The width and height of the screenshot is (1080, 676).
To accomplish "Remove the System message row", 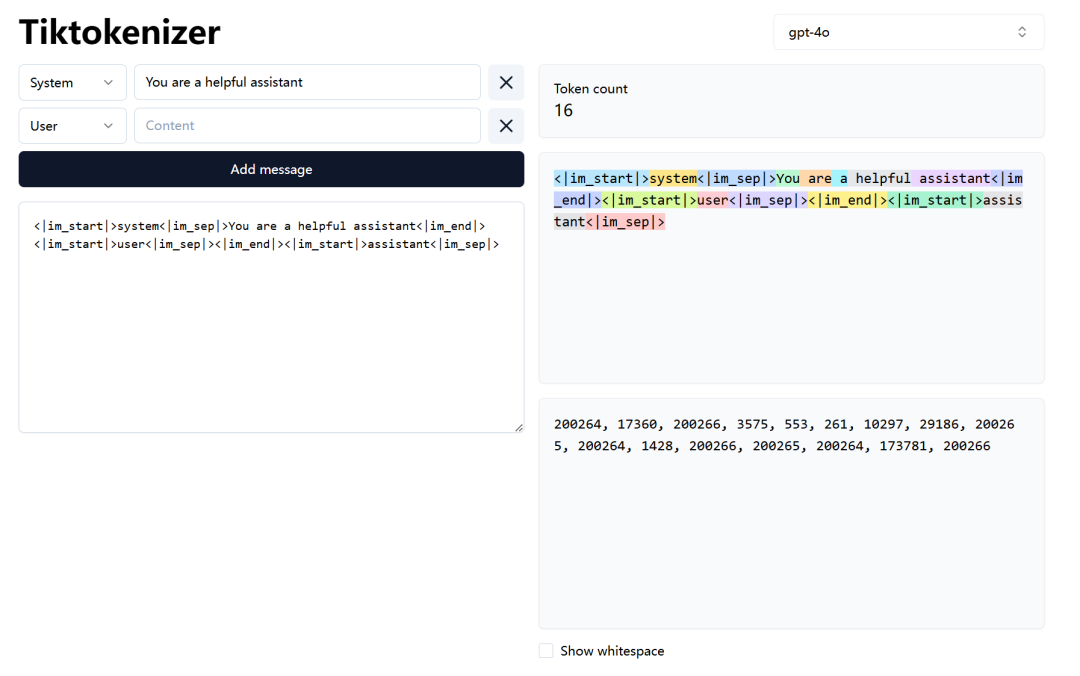I will (x=506, y=83).
